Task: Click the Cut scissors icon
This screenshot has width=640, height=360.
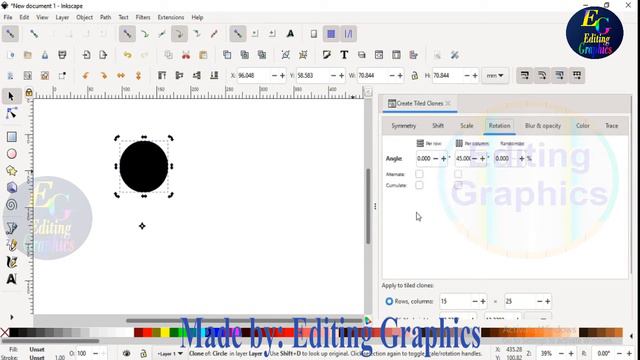Action: (186, 55)
